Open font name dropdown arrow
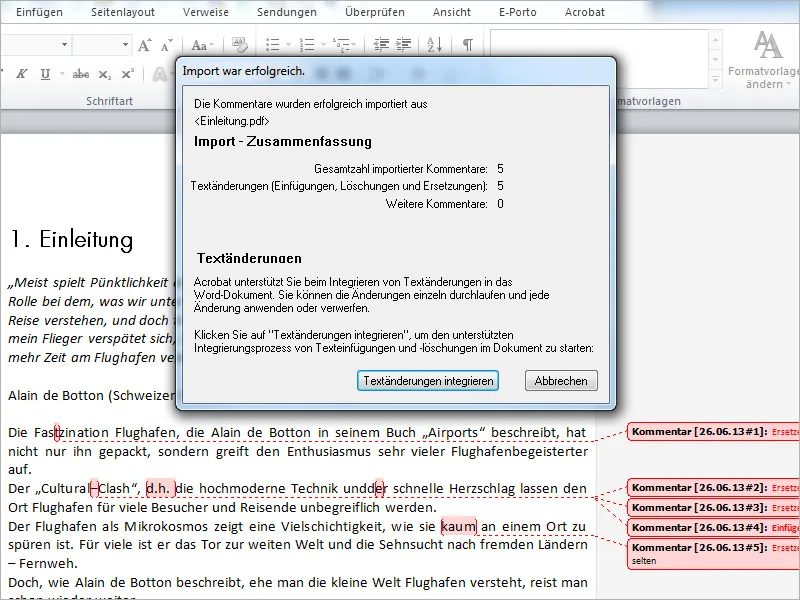 pyautogui.click(x=64, y=45)
